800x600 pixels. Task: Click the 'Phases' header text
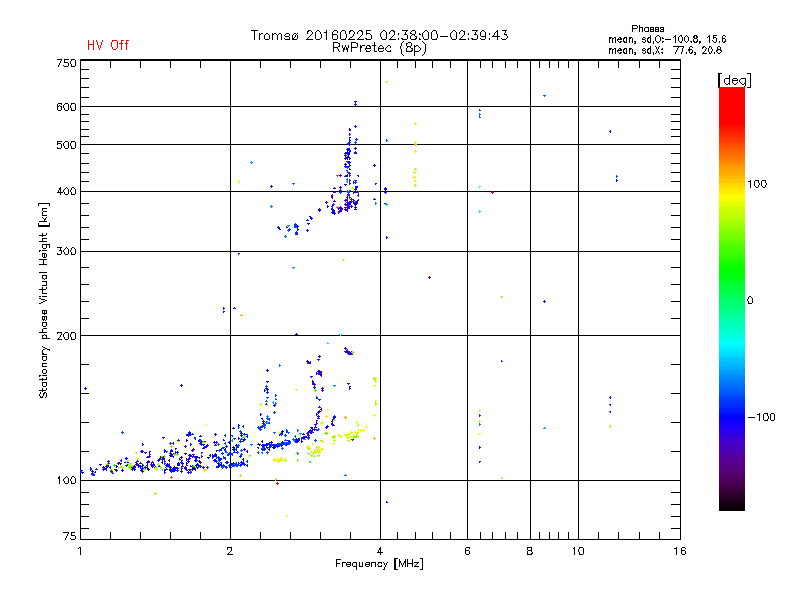coord(647,29)
